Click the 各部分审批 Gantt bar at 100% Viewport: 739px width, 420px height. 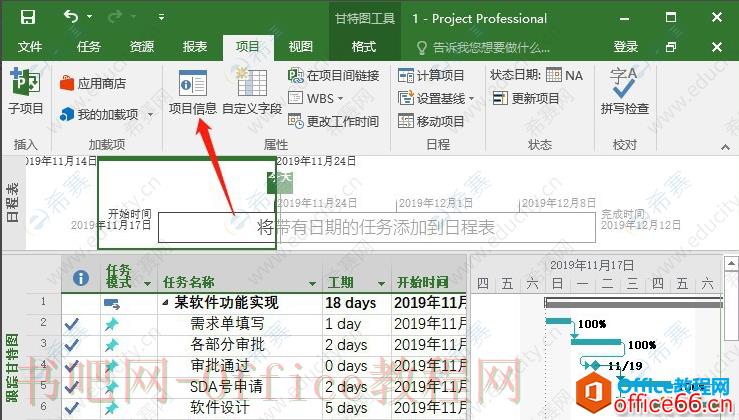pos(596,342)
